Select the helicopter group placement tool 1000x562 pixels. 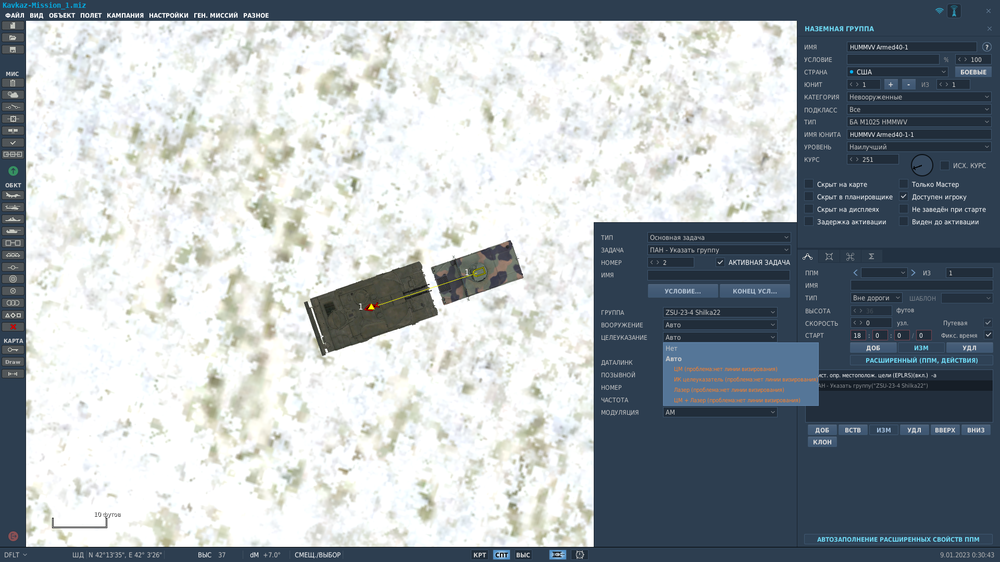click(13, 207)
